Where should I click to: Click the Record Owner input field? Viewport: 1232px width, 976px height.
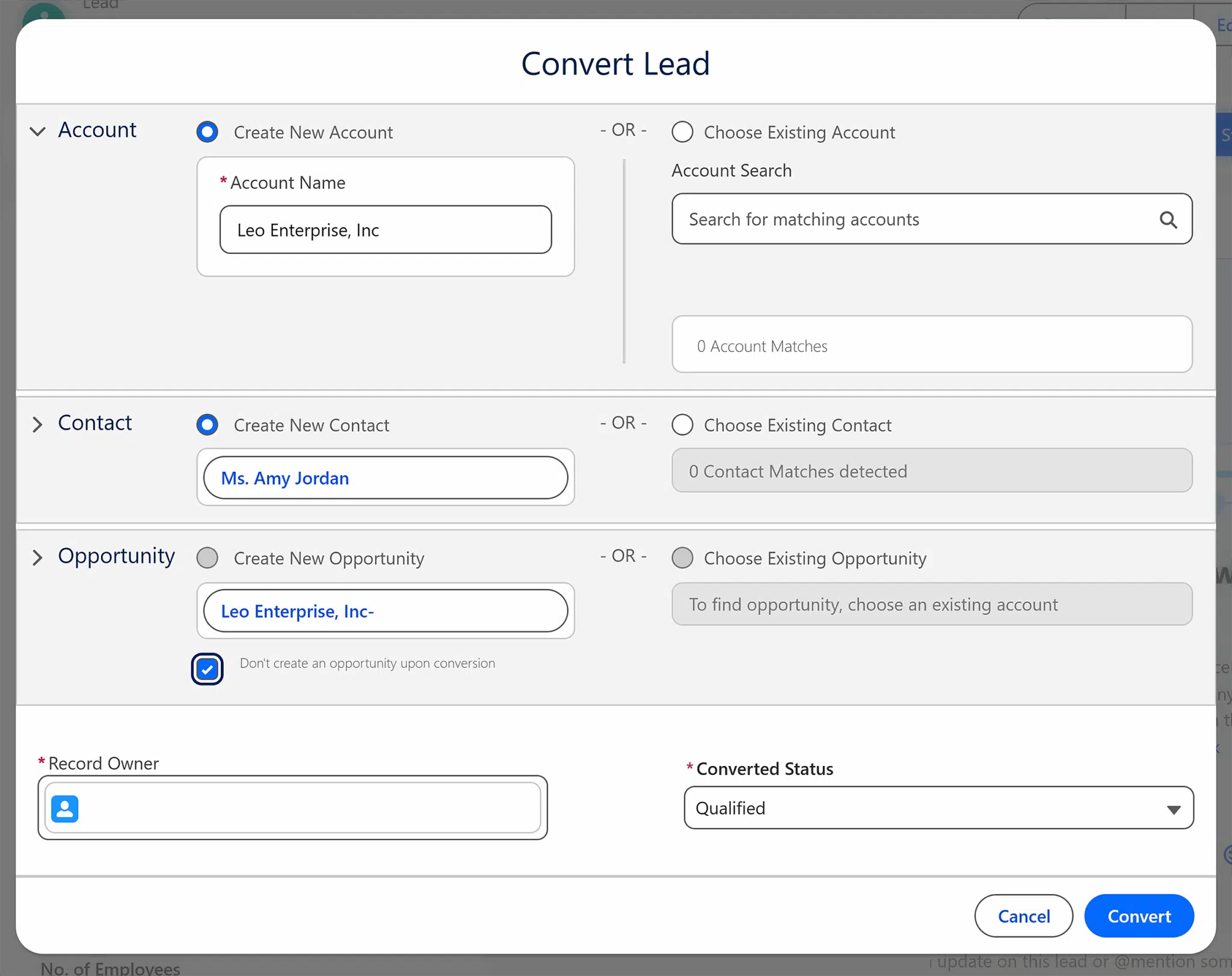301,808
